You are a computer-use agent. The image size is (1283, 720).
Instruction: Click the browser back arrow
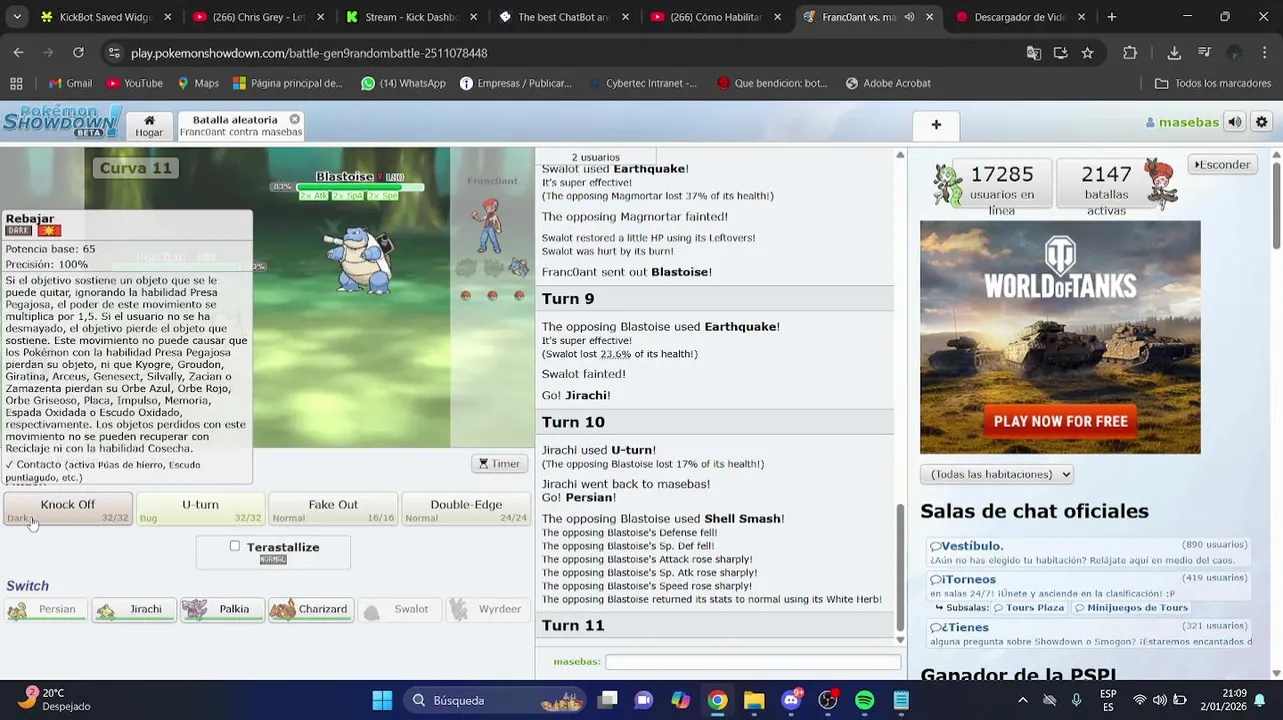coord(18,52)
